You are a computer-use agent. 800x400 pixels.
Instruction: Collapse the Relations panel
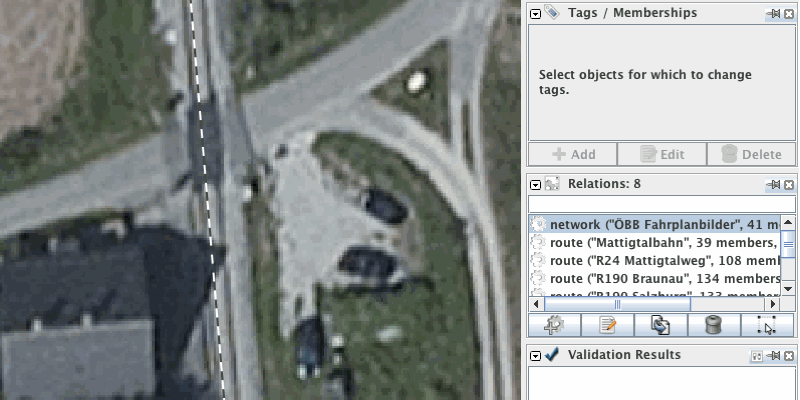coord(535,185)
